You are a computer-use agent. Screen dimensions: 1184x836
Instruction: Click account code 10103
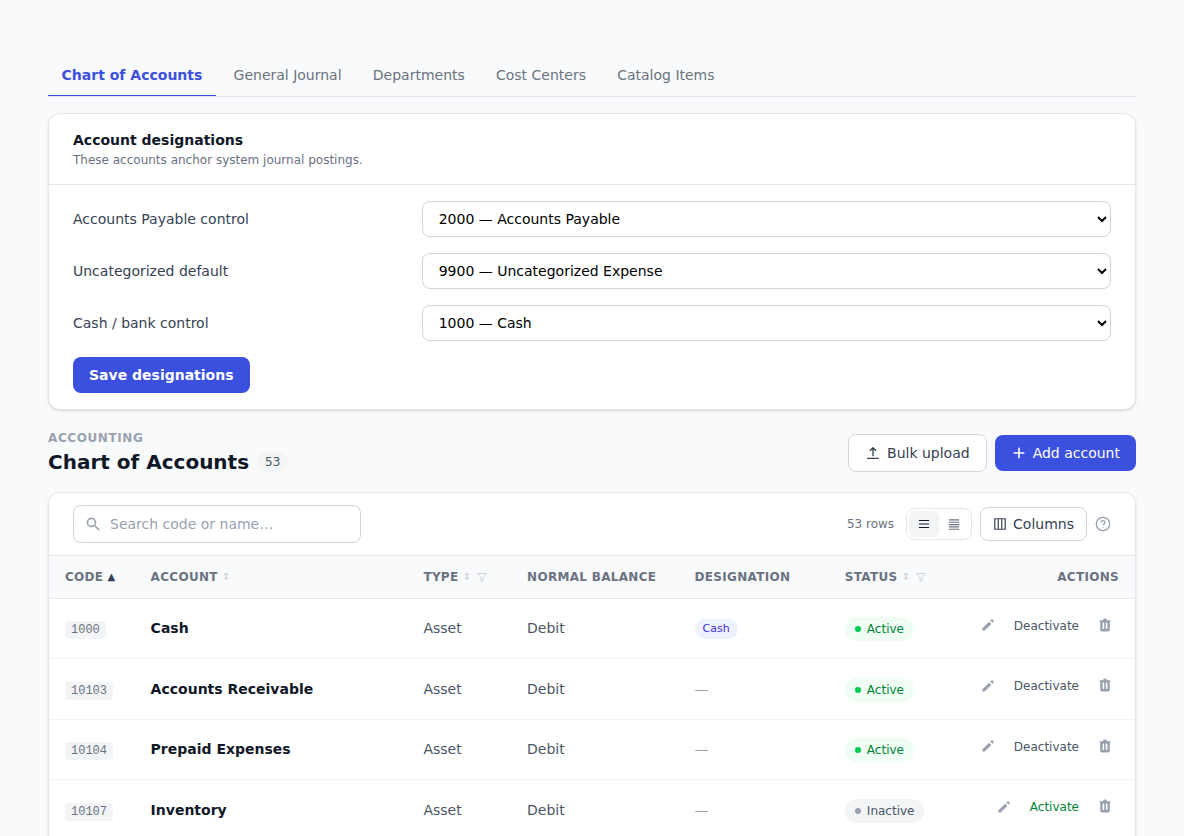pos(89,689)
